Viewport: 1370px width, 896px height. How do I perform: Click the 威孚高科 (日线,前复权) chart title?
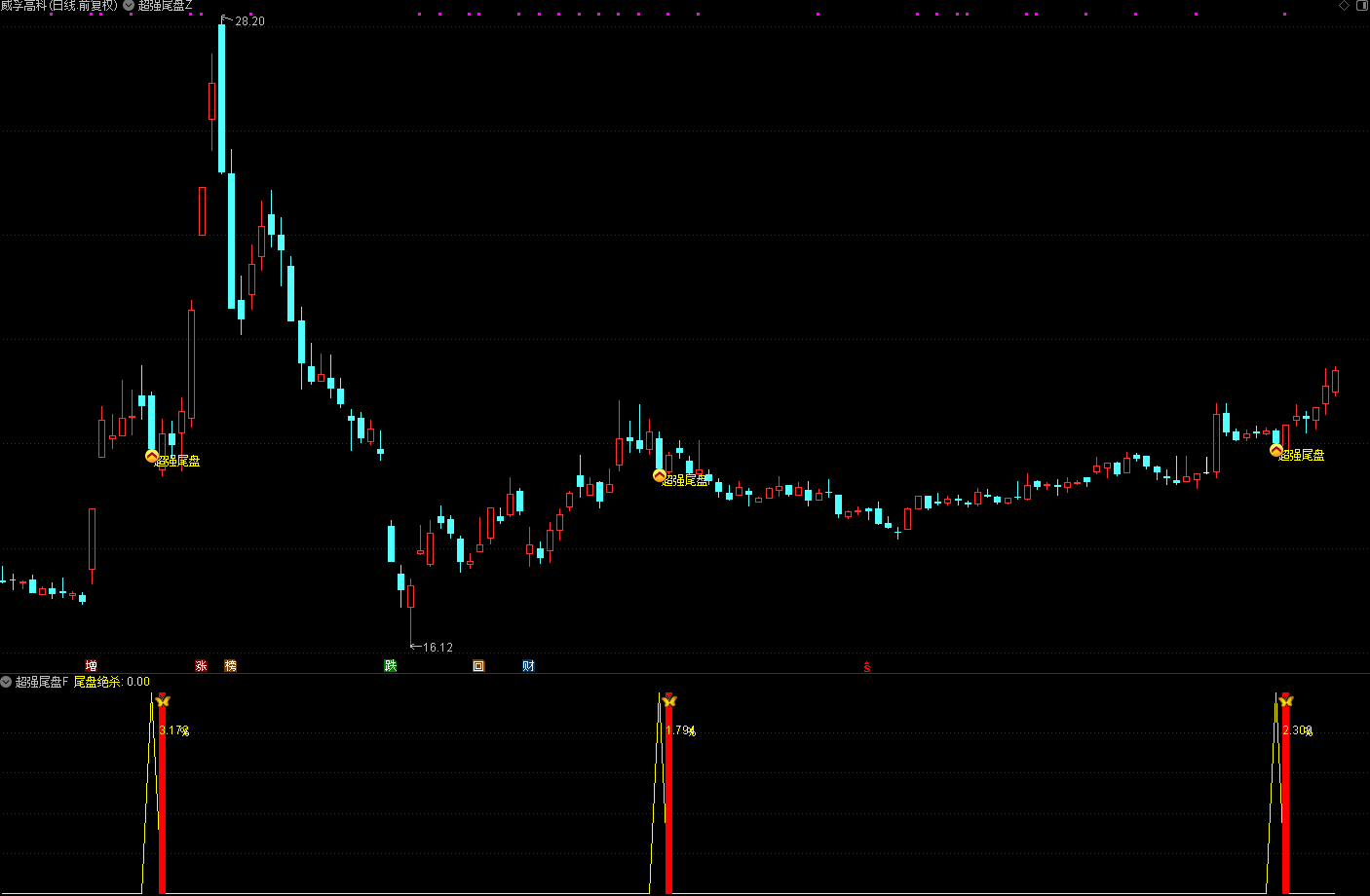[x=59, y=6]
